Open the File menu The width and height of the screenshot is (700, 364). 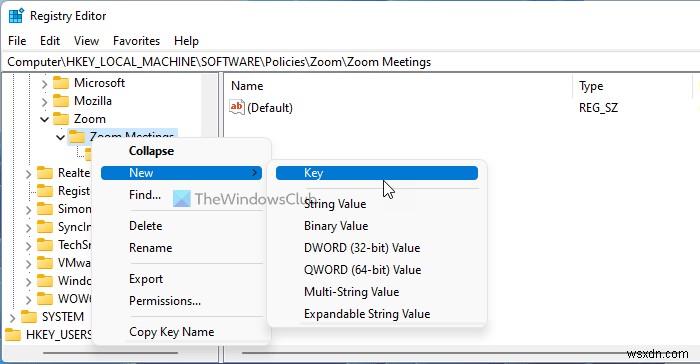[x=17, y=41]
